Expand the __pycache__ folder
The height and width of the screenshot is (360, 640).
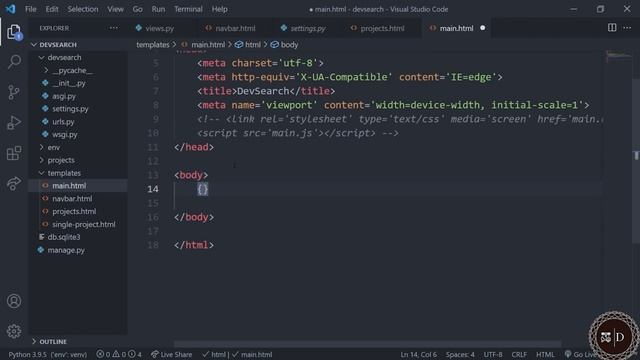click(x=72, y=70)
